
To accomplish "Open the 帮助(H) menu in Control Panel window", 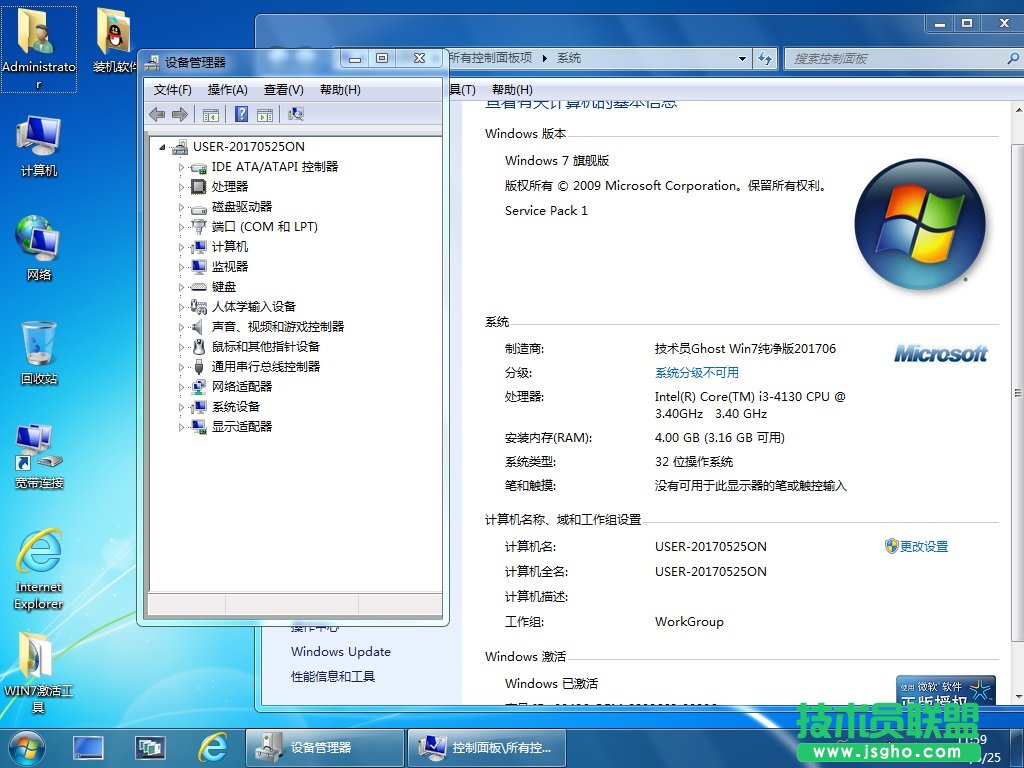I will pos(512,90).
